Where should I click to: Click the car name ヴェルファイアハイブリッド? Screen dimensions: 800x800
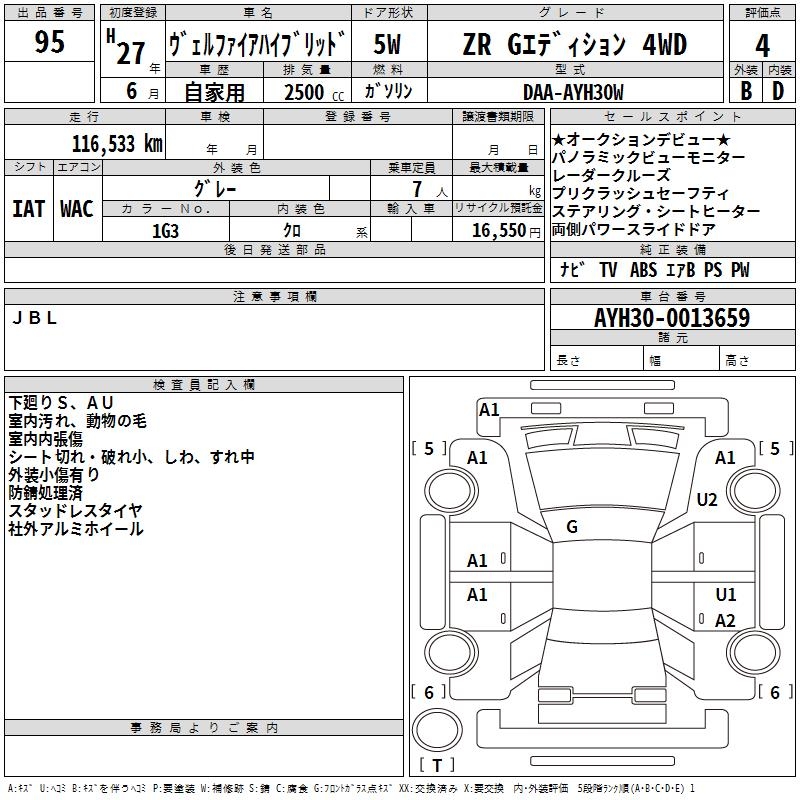(257, 44)
